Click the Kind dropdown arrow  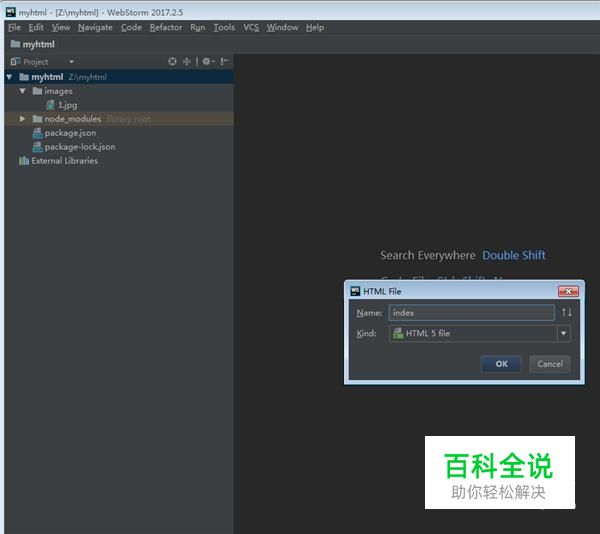(564, 333)
